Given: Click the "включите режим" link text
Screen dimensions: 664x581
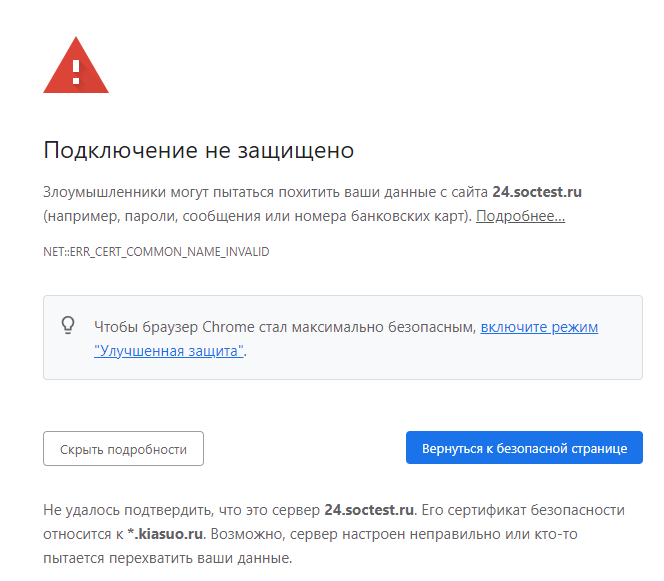Looking at the screenshot, I should 539,327.
